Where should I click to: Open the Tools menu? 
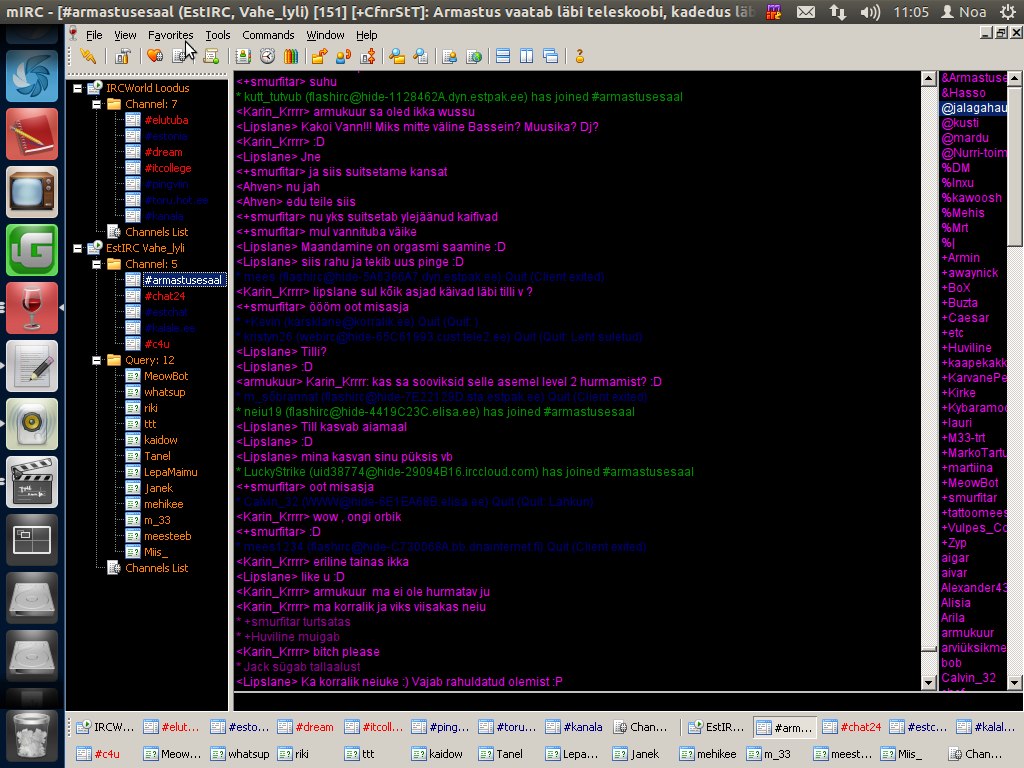point(217,35)
